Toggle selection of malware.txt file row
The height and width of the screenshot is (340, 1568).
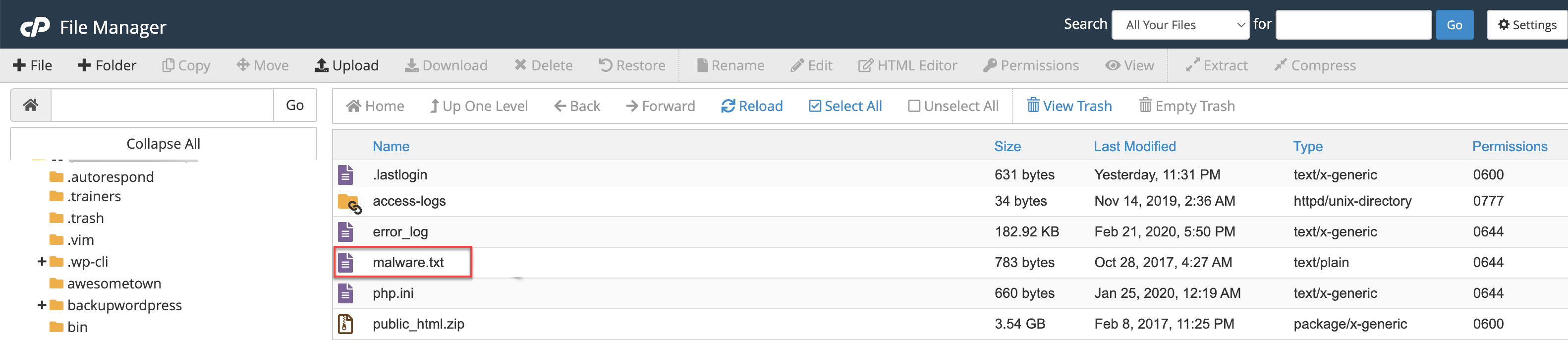coord(408,262)
